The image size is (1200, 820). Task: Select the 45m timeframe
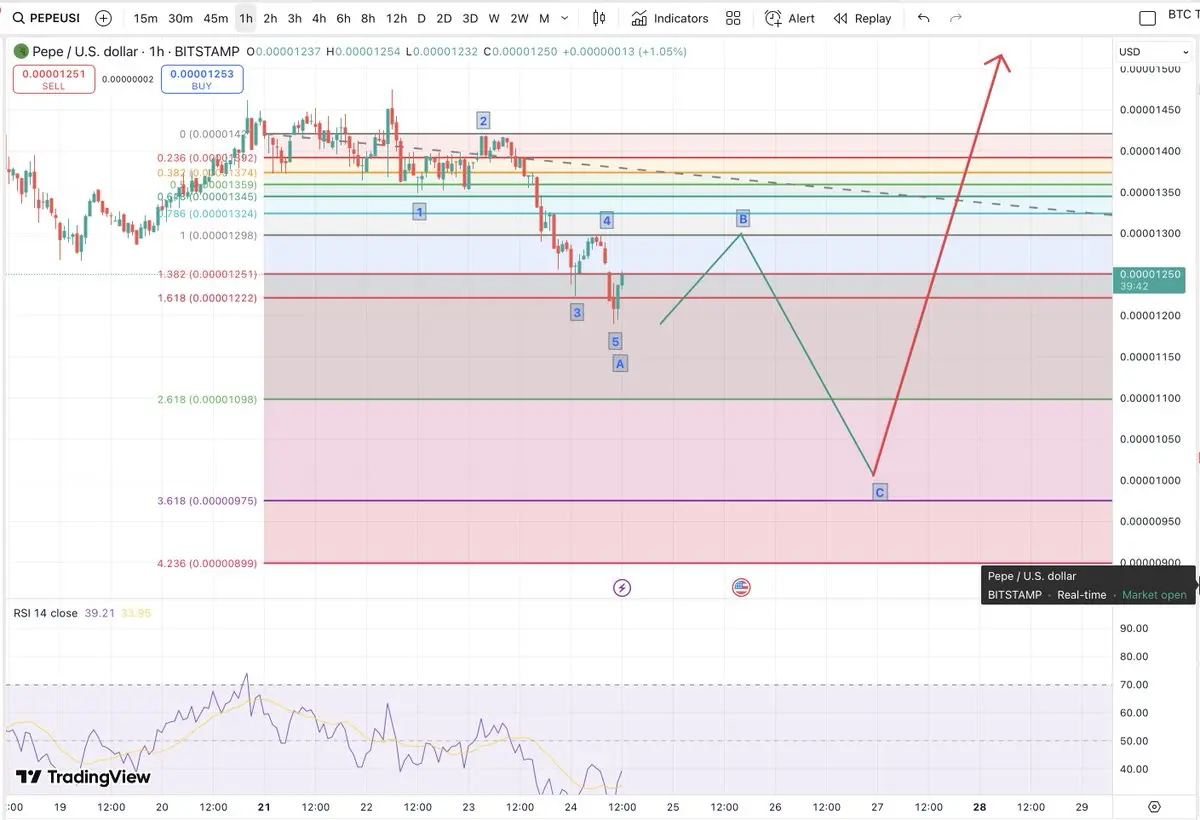pyautogui.click(x=215, y=18)
